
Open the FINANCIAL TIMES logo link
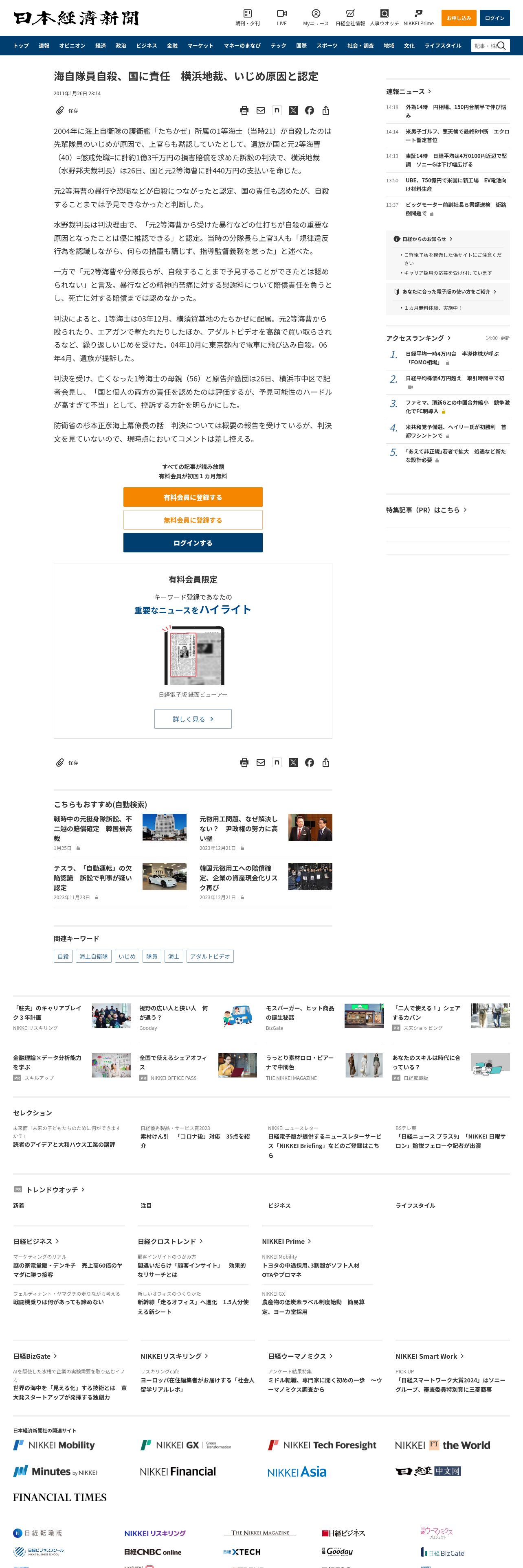coord(59,1498)
